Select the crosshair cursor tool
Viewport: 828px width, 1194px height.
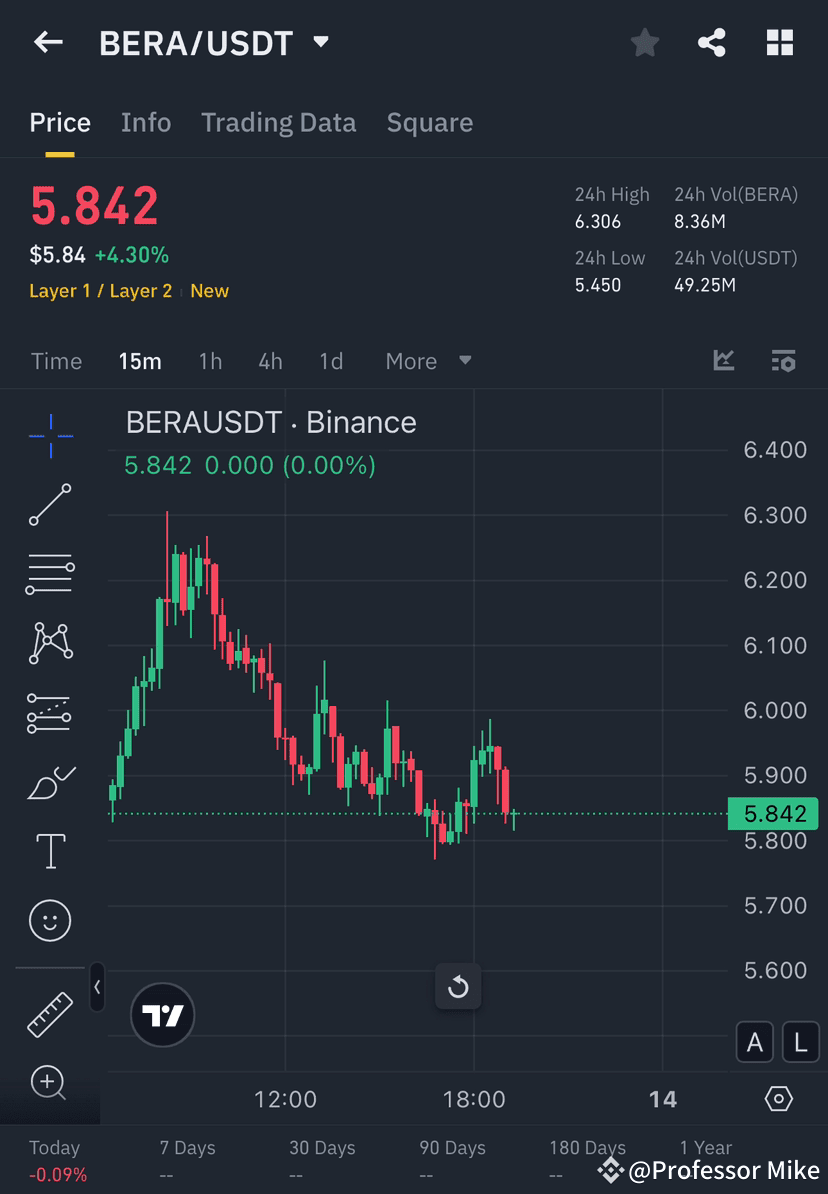tap(50, 435)
